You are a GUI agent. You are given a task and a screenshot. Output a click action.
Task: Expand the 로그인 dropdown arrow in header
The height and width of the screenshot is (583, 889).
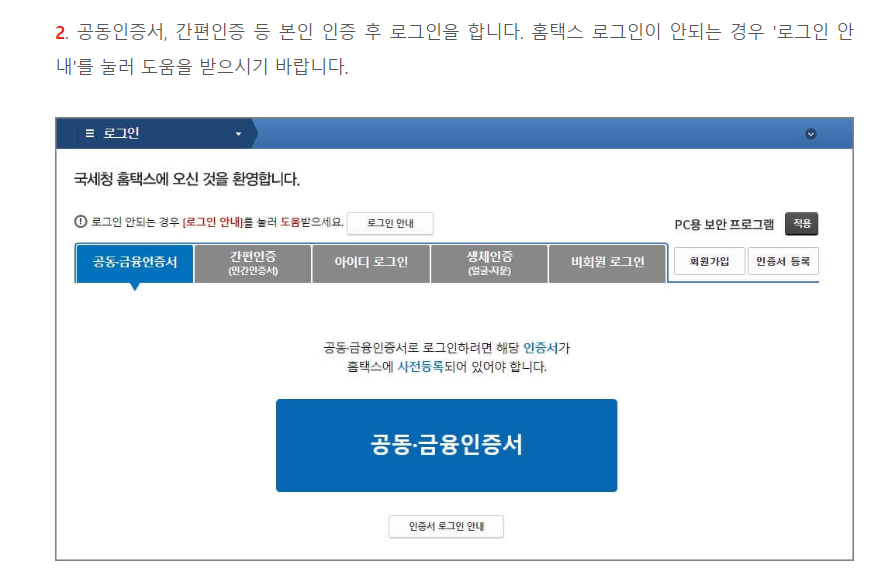[238, 134]
